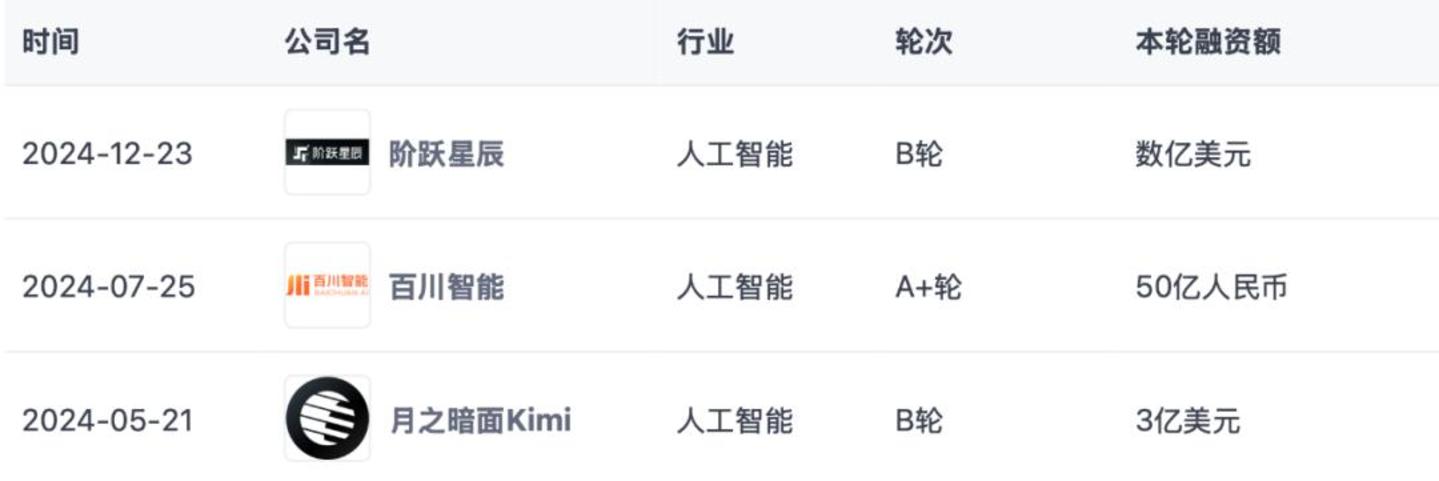Image resolution: width=1439 pixels, height=481 pixels.
Task: Click the 轮次 column header
Action: tap(923, 42)
